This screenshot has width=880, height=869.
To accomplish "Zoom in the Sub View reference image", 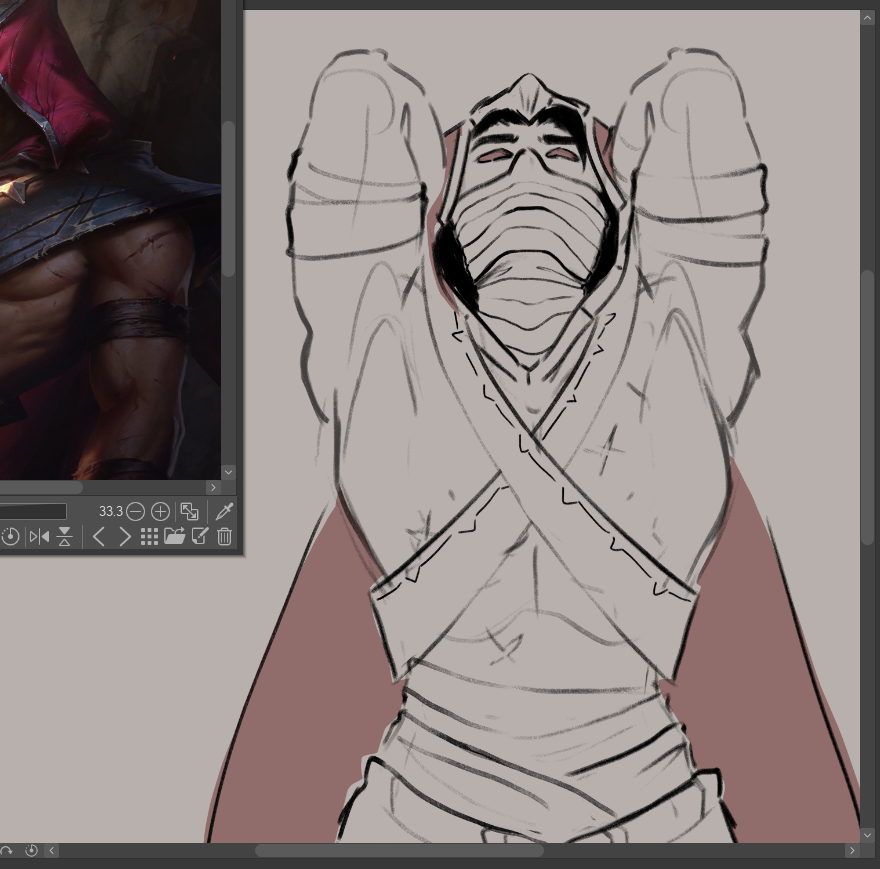I will (161, 511).
